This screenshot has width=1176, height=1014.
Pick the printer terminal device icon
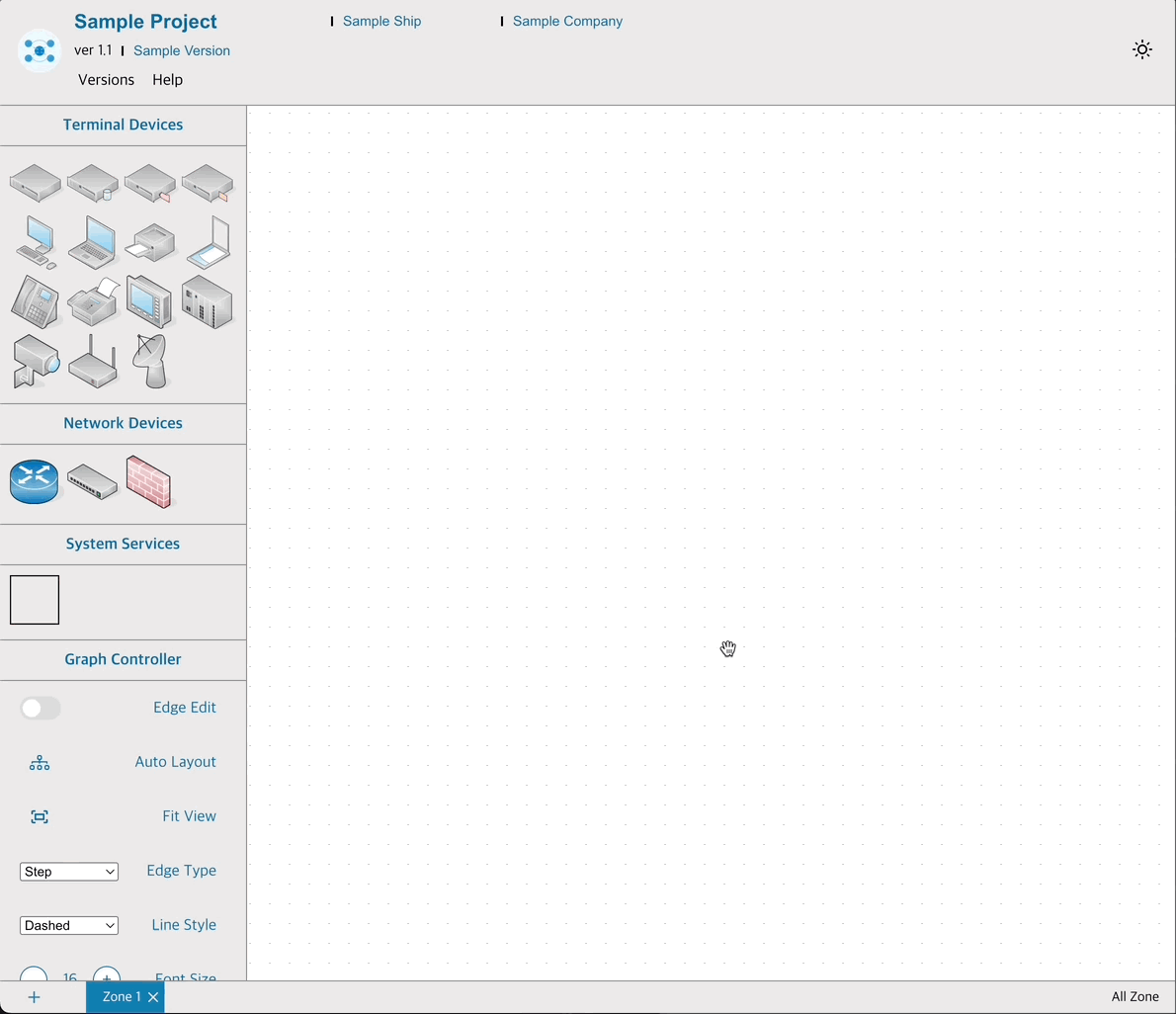pyautogui.click(x=150, y=242)
